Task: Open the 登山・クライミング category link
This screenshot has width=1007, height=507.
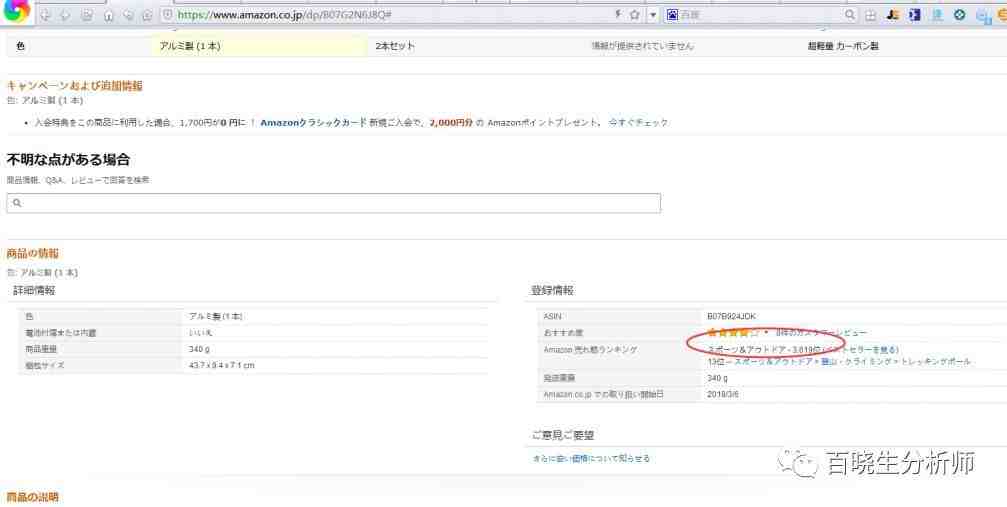Action: click(x=857, y=362)
